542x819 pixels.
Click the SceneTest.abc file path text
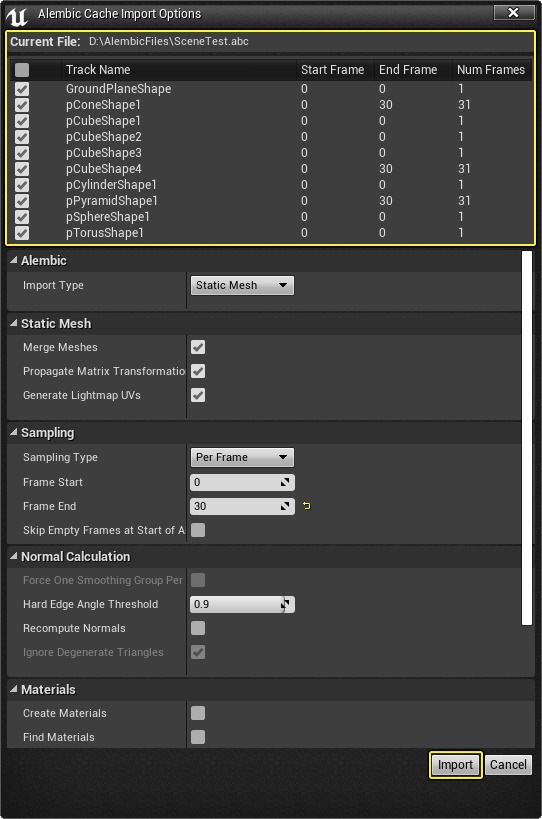point(169,41)
